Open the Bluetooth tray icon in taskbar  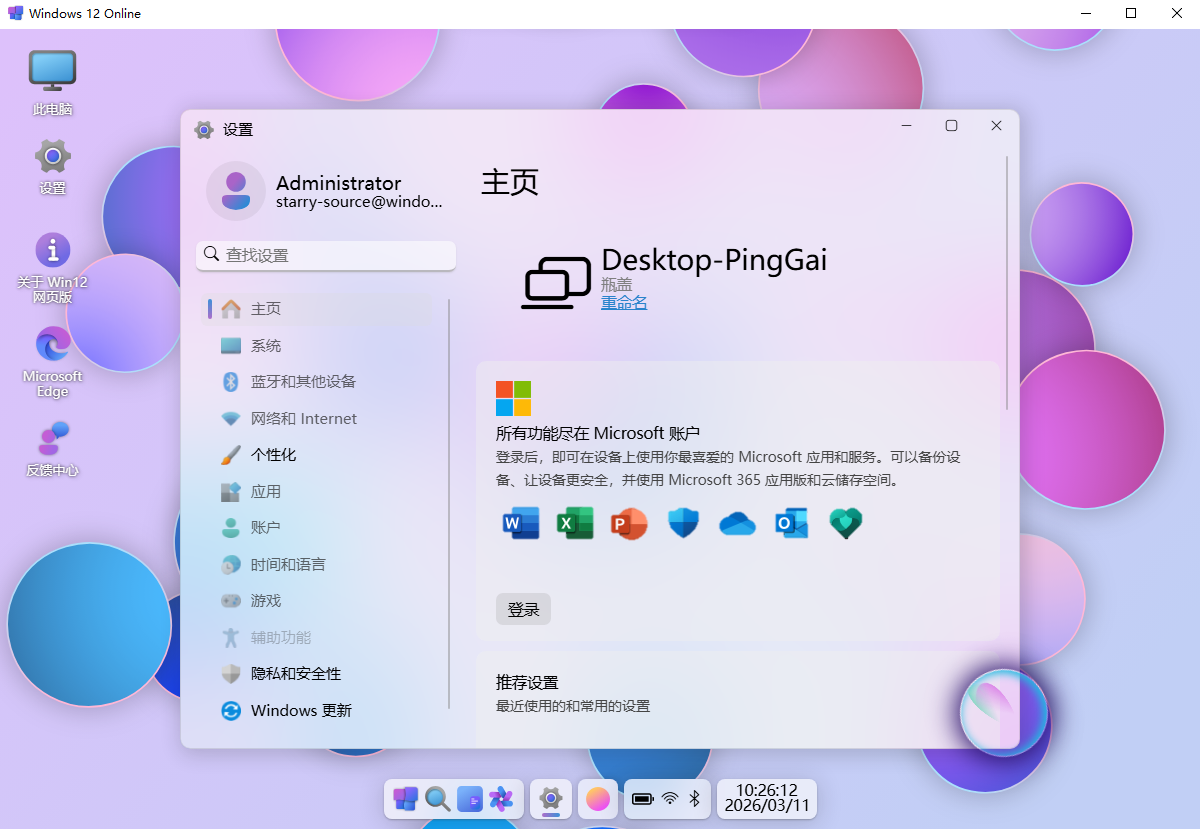(695, 798)
